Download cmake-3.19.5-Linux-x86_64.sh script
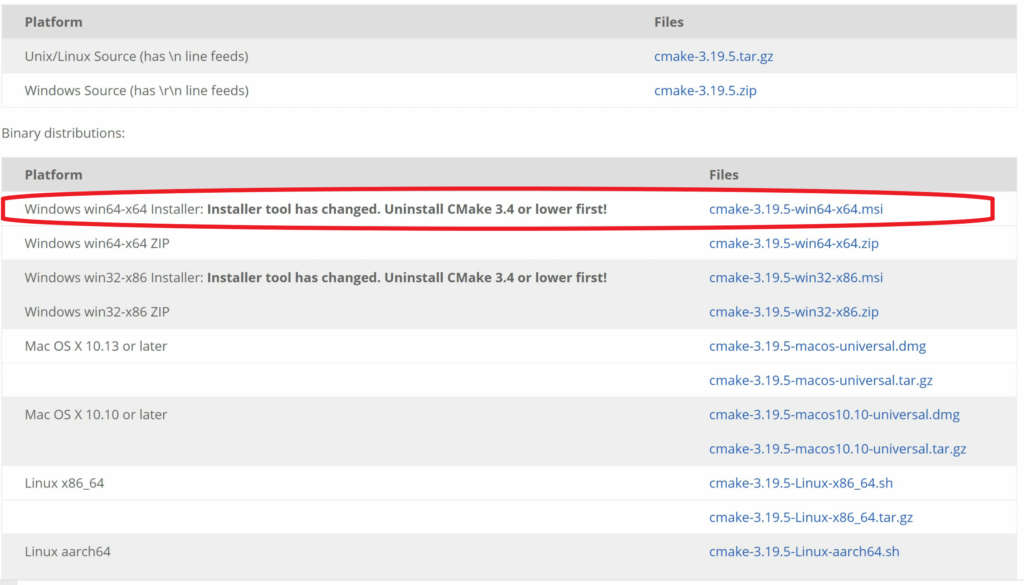This screenshot has height=585, width=1024. point(801,483)
